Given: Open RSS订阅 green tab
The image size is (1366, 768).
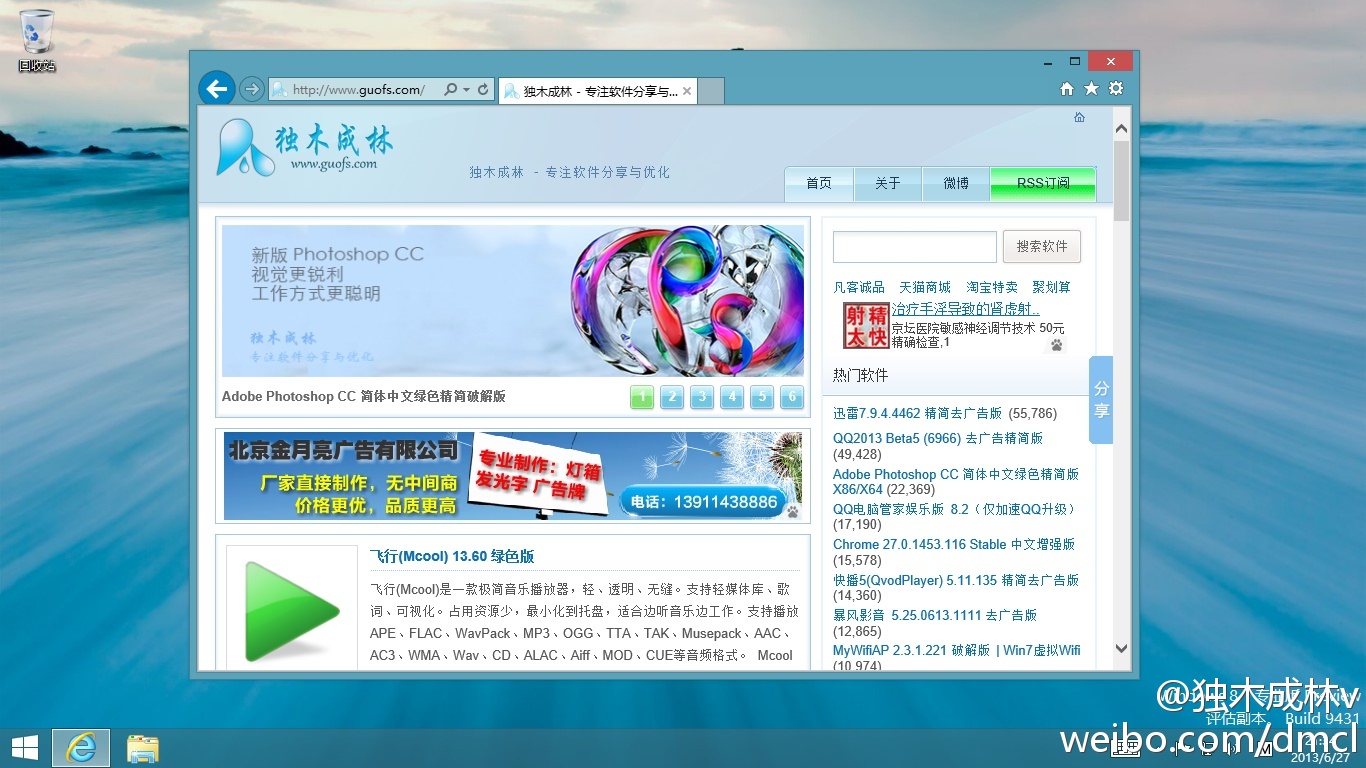Looking at the screenshot, I should pyautogui.click(x=1043, y=184).
